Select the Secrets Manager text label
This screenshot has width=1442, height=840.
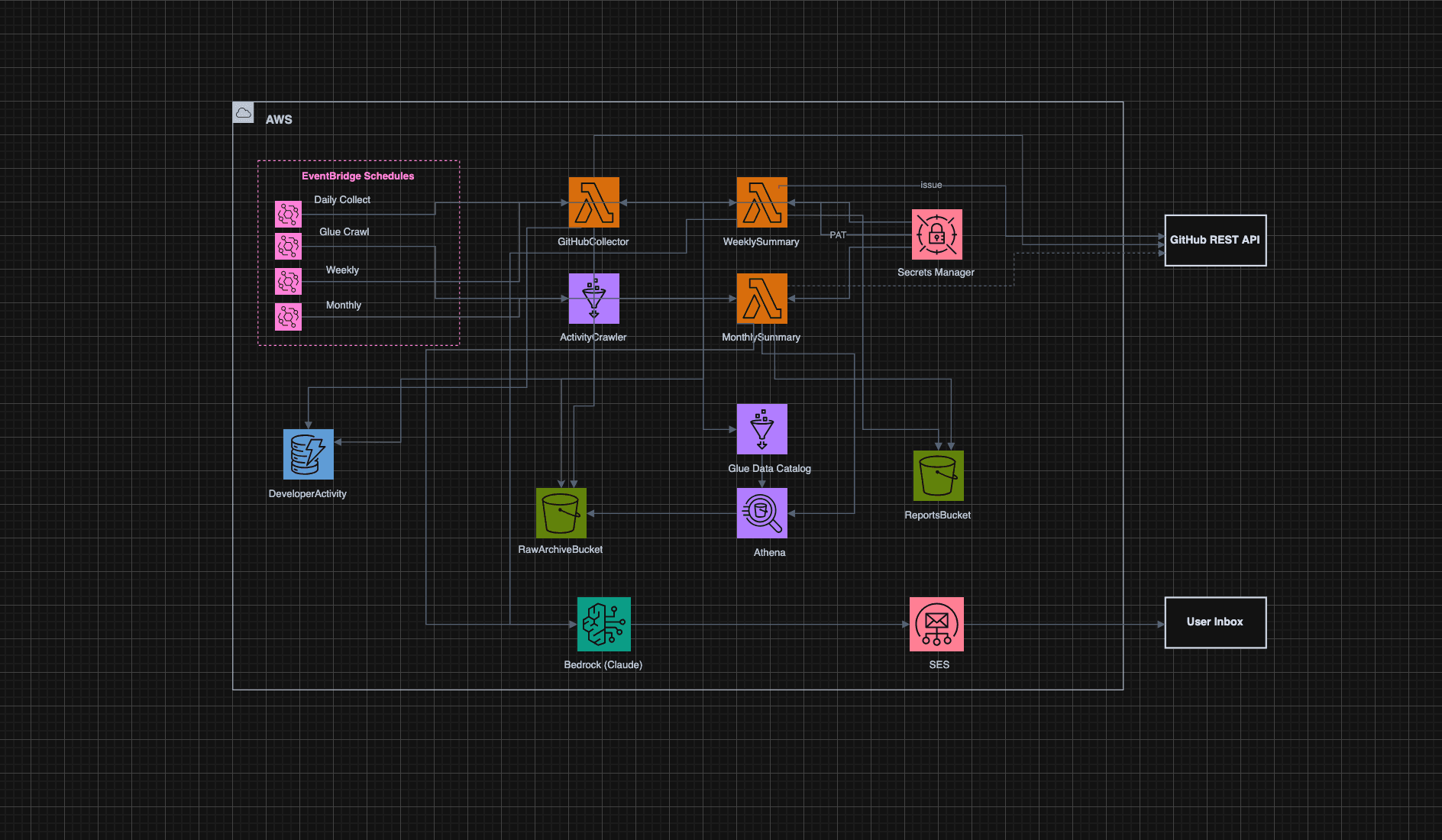[936, 273]
